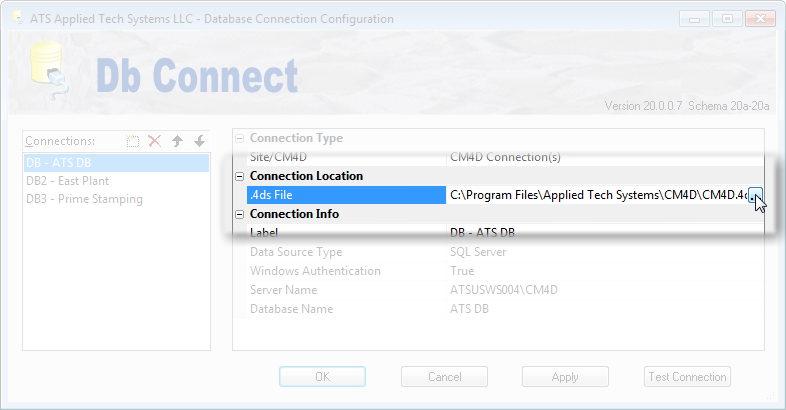Screen dimensions: 786x410
Task: Collapse the Connection Info section
Action: [x=240, y=214]
